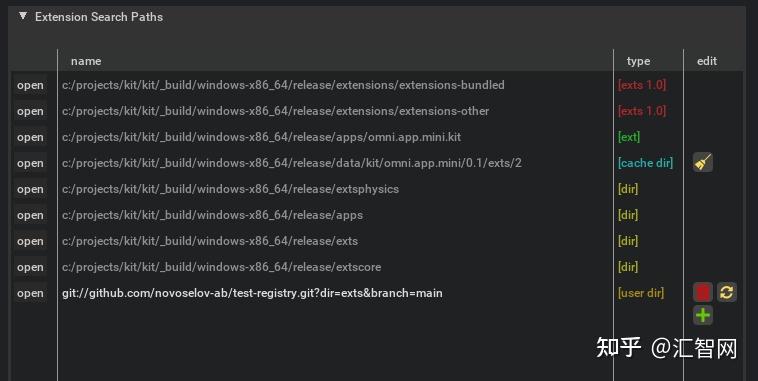Clear cache with the broom icon
This screenshot has height=381, width=758.
(703, 162)
